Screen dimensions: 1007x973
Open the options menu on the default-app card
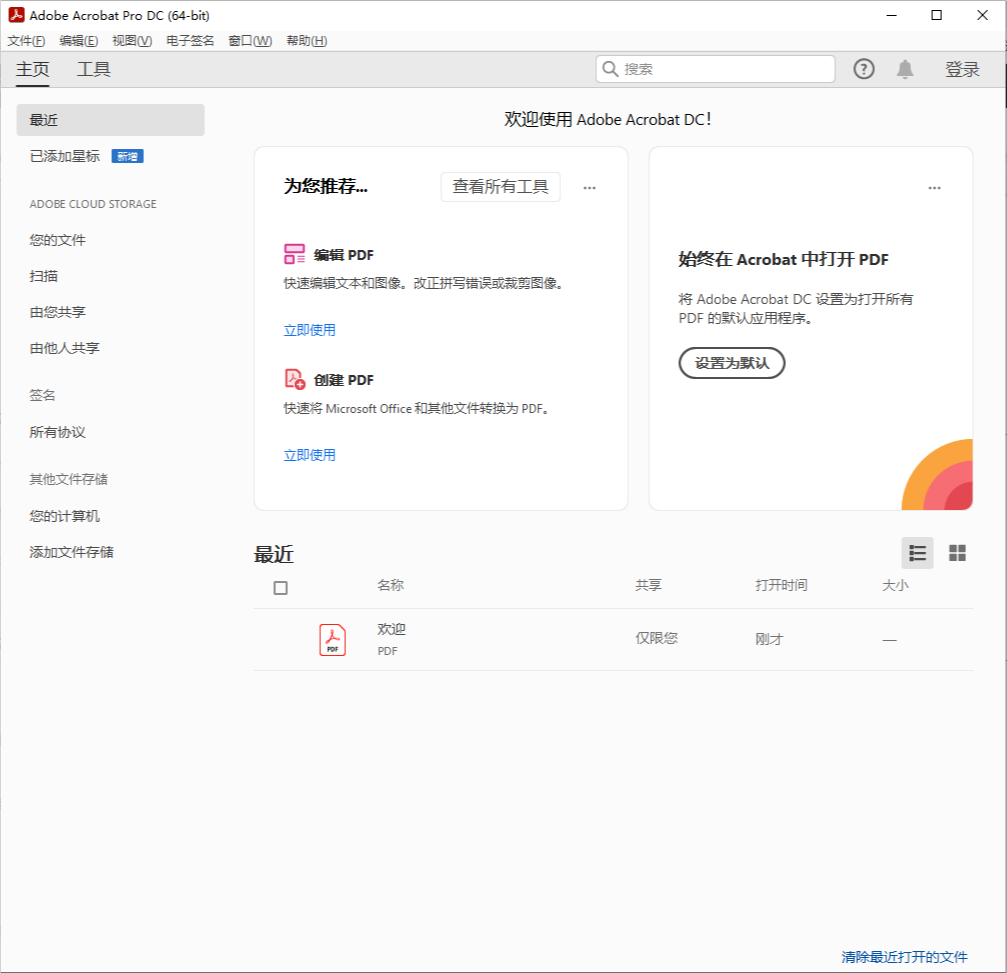pyautogui.click(x=934, y=187)
